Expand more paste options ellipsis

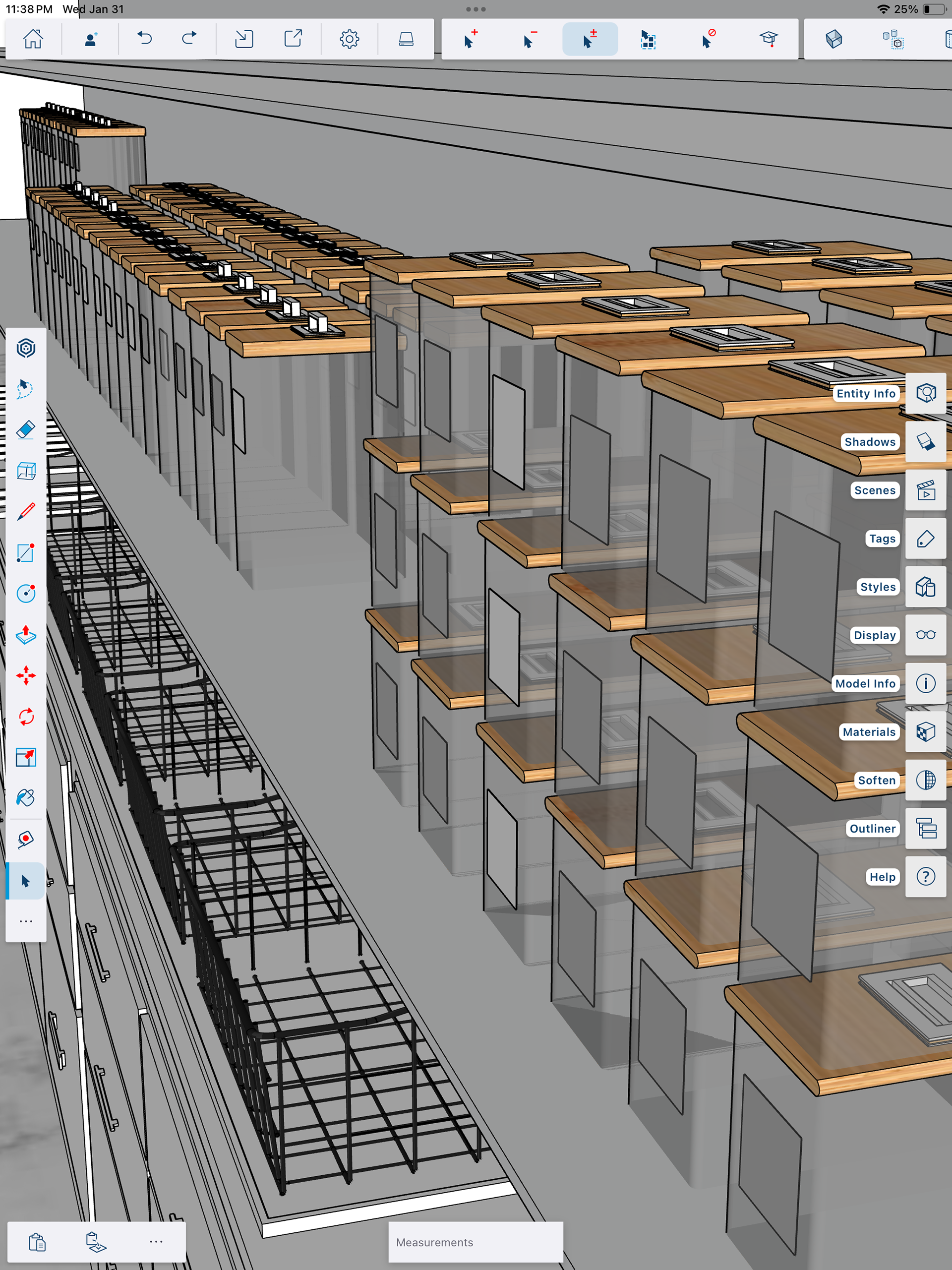[x=156, y=1241]
